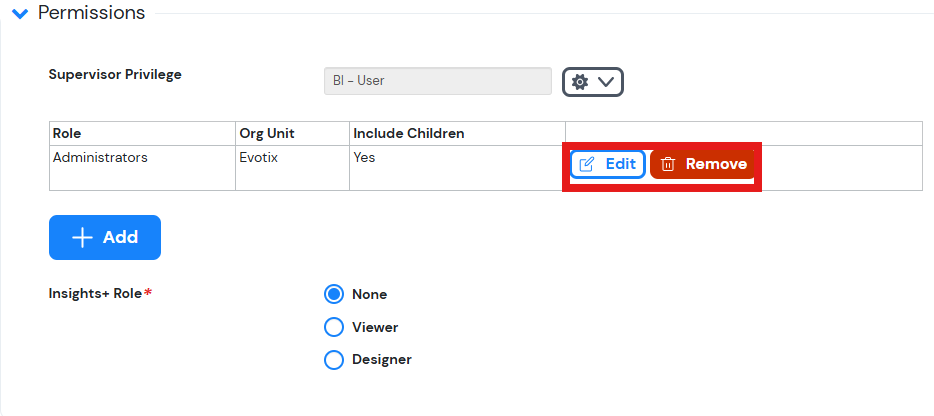Screen dimensions: 934x416
Task: Click the gear icon beside Supervisor Privilege
Action: 580,82
